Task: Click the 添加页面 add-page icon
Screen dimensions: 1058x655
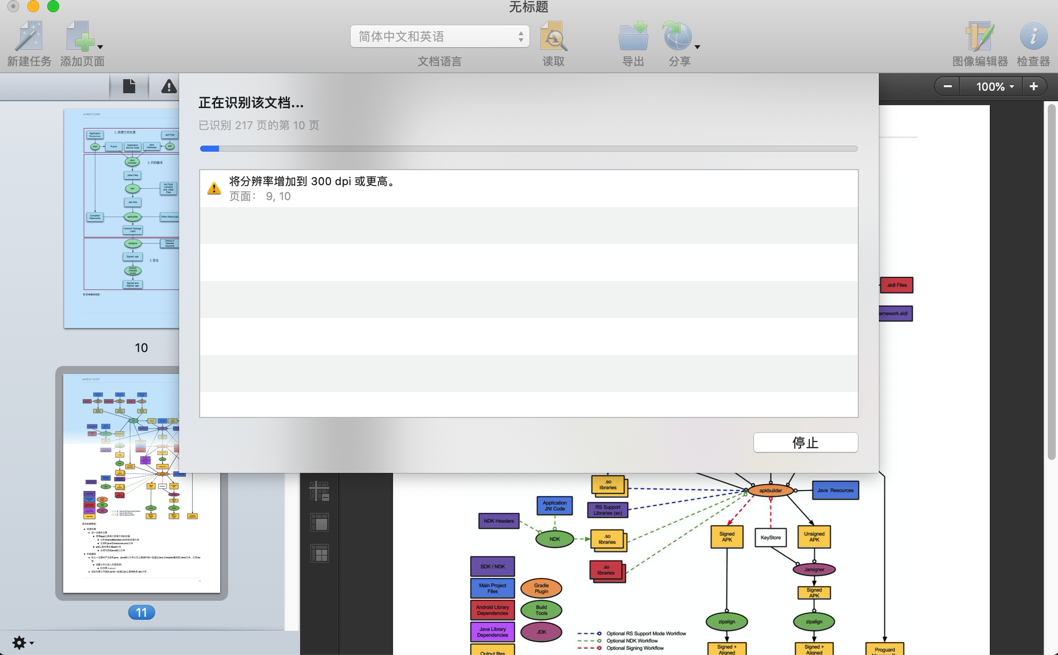Action: 80,36
